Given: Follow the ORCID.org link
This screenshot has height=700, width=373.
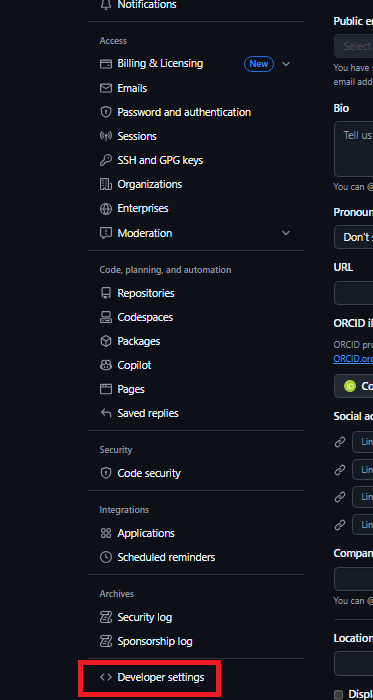Looking at the screenshot, I should [353, 358].
